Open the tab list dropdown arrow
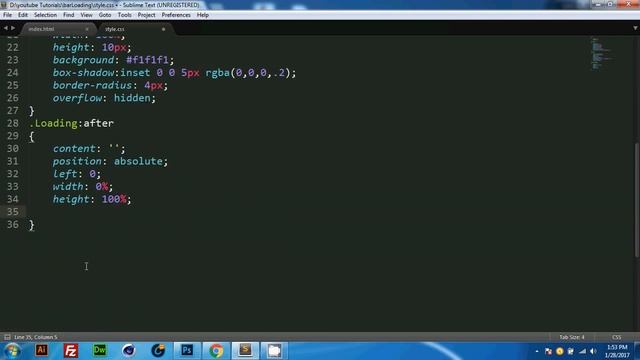The image size is (640, 360). tap(635, 28)
